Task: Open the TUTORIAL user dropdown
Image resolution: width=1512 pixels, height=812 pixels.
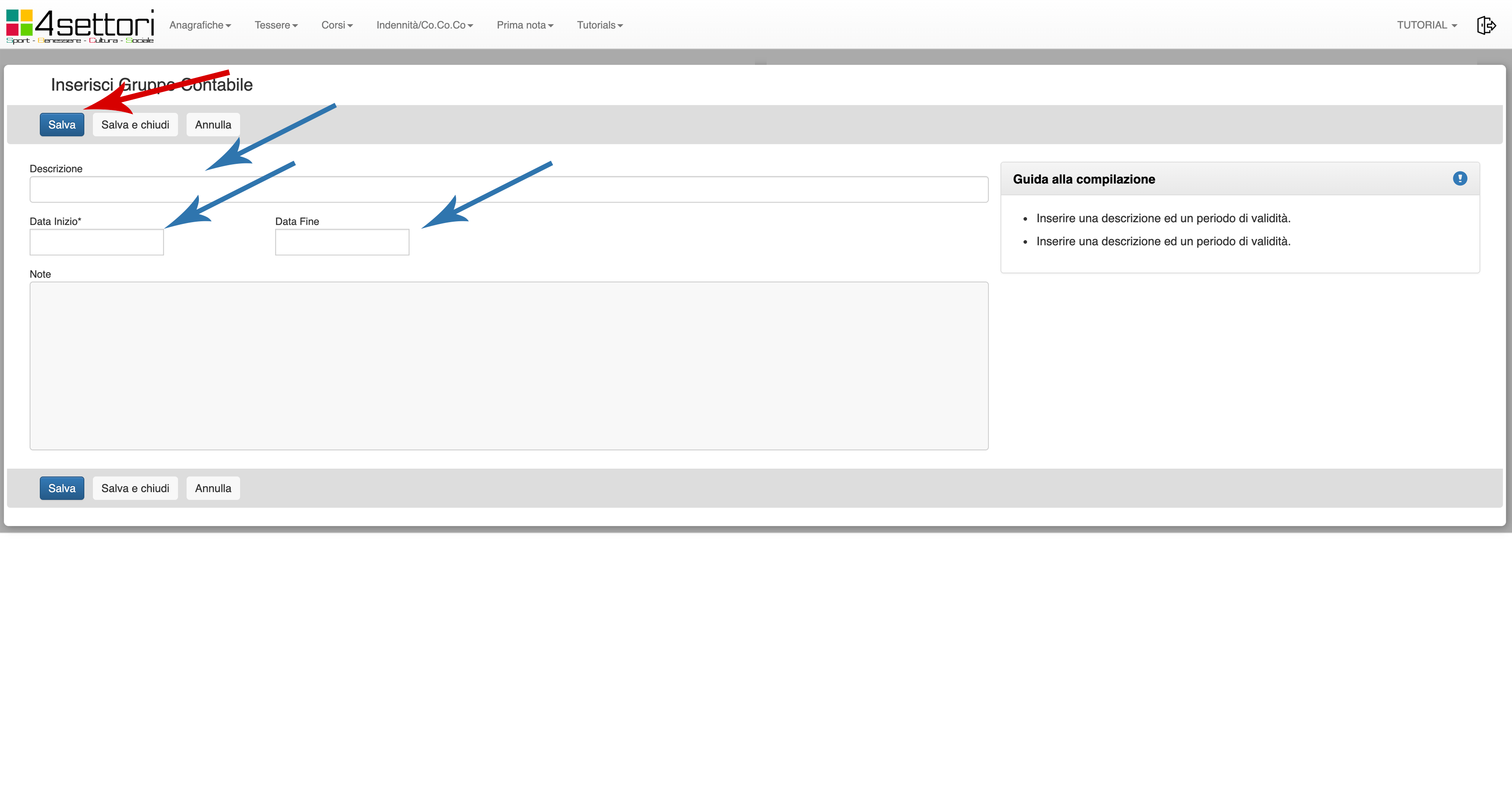Action: (1426, 25)
